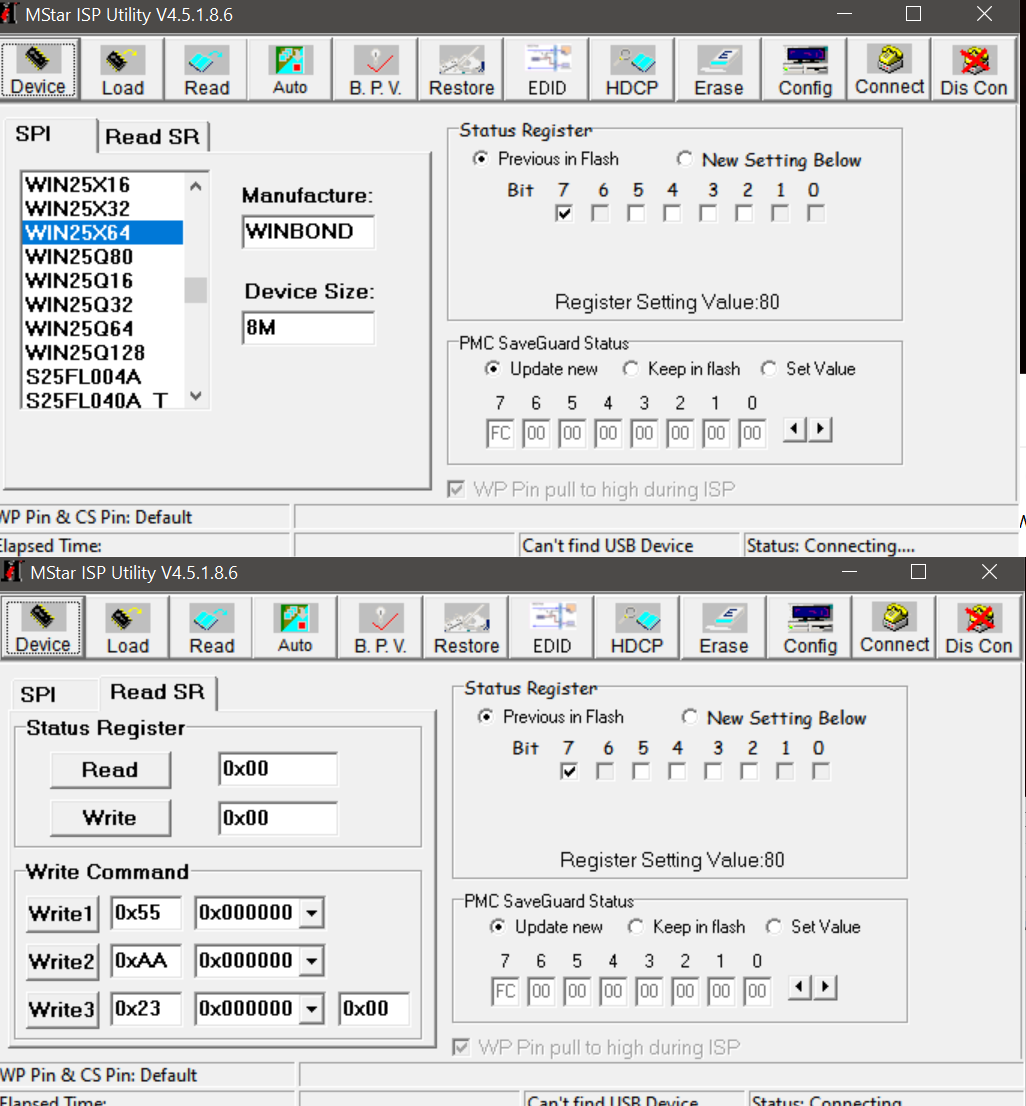This screenshot has height=1106, width=1026.
Task: Click Write2 command button
Action: point(62,961)
